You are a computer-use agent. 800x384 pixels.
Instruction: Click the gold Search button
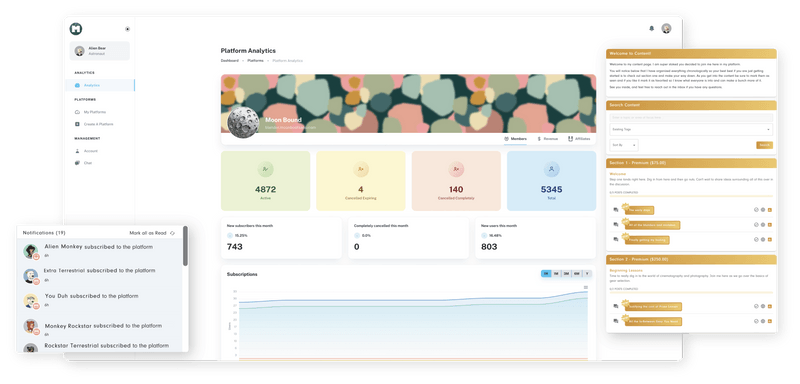pyautogui.click(x=764, y=145)
